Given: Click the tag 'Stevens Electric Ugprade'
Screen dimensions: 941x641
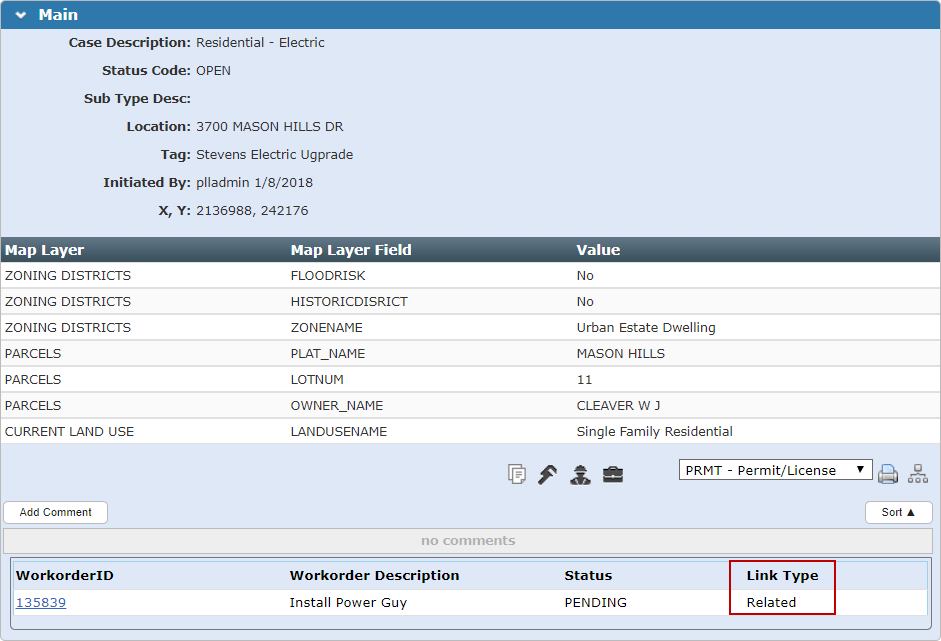Looking at the screenshot, I should pos(275,155).
